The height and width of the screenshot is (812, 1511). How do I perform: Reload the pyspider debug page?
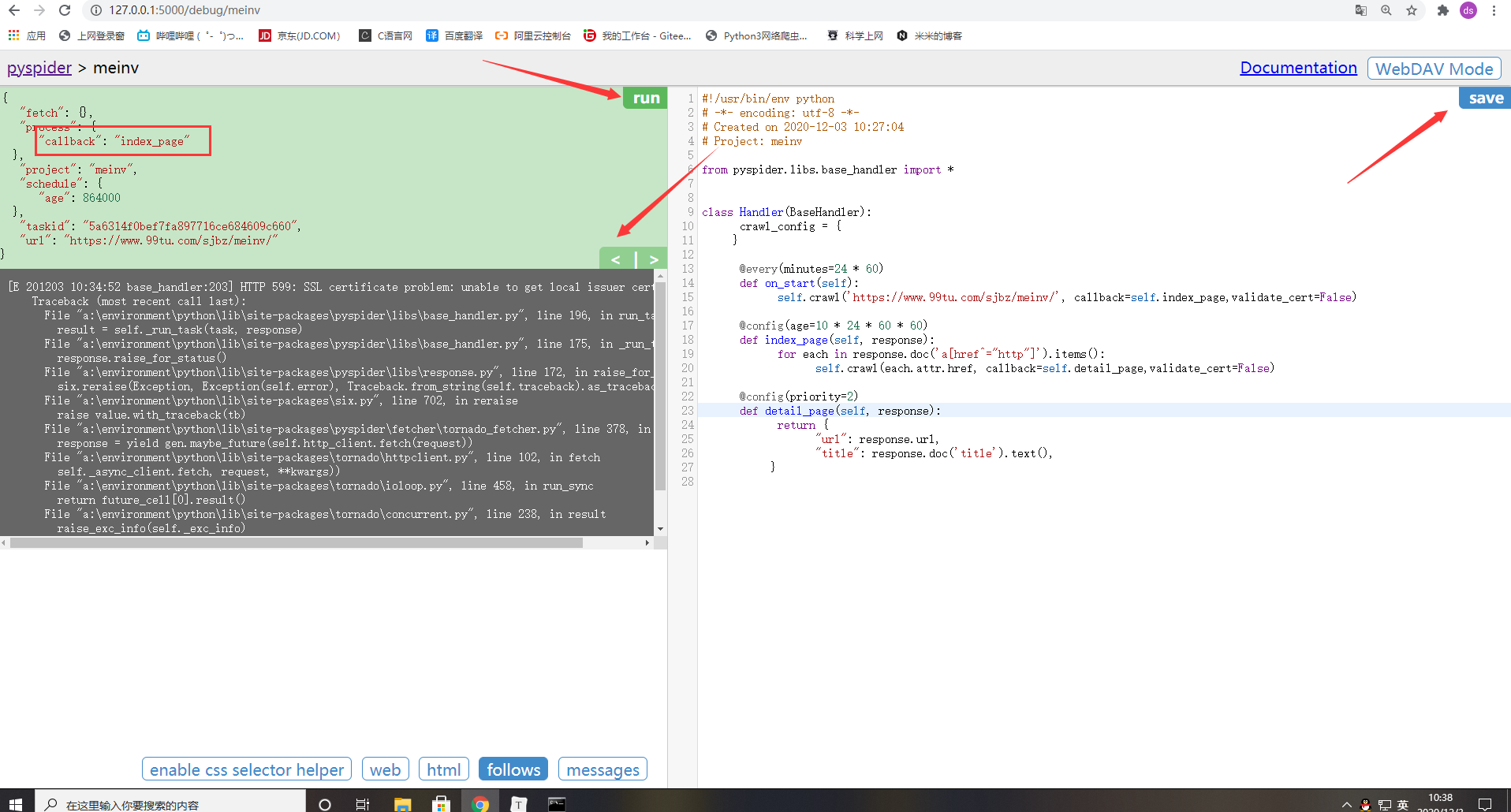(x=65, y=10)
